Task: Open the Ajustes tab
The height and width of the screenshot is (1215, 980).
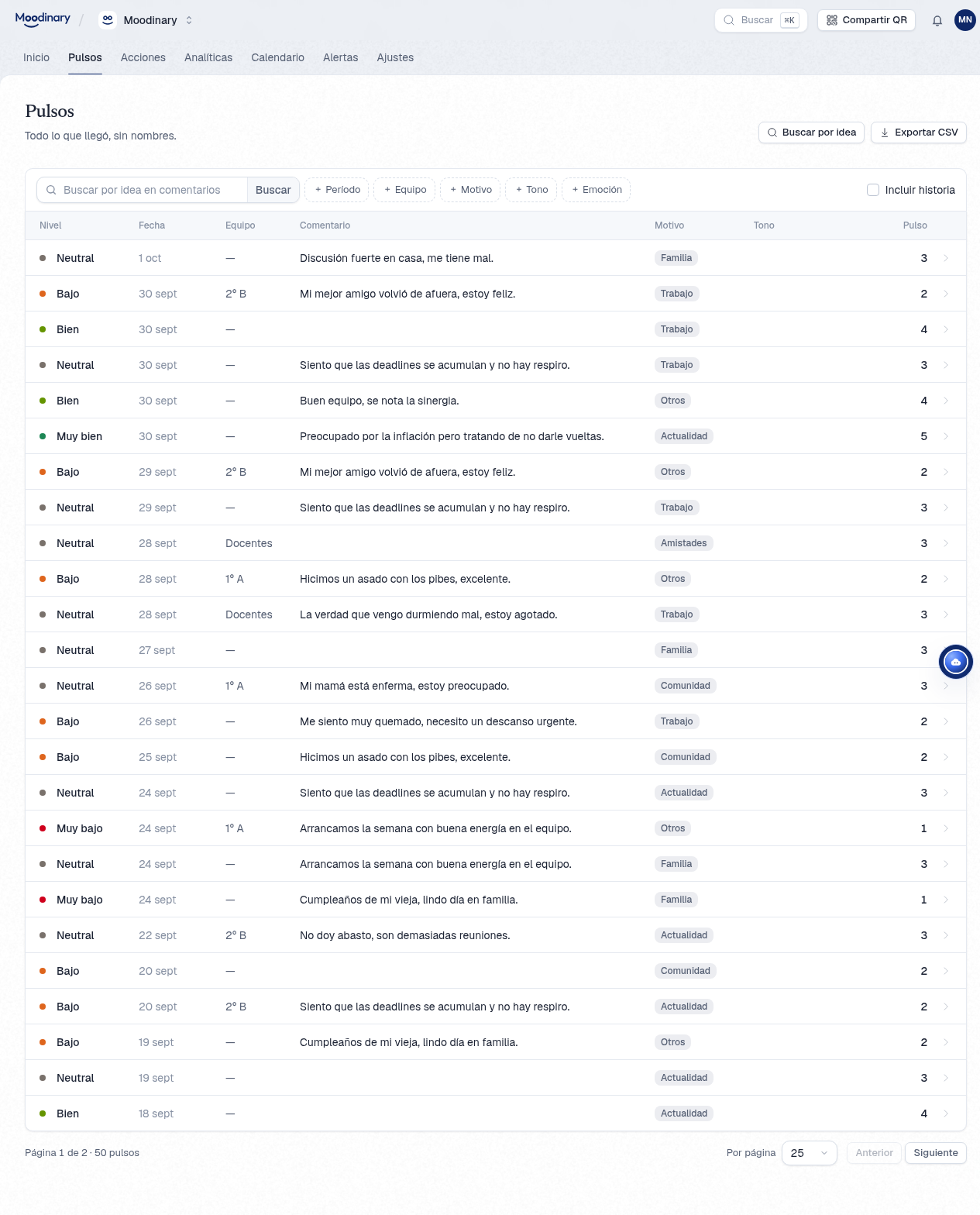Action: click(x=395, y=57)
